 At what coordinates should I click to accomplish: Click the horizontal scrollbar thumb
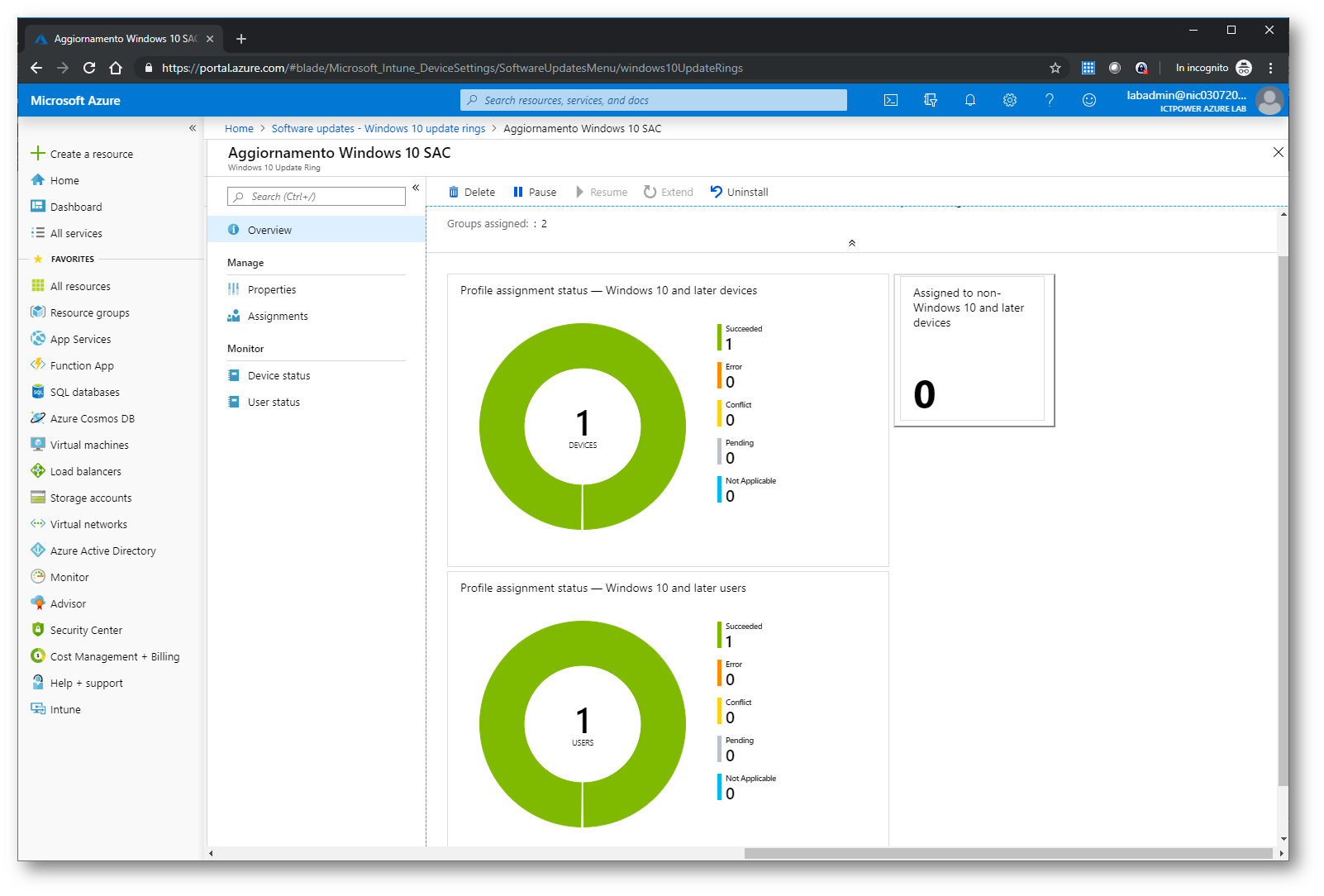[x=1008, y=853]
